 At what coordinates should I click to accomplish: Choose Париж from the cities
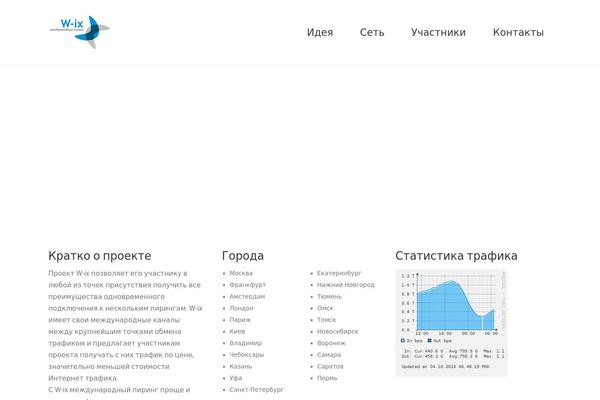pyautogui.click(x=240, y=320)
